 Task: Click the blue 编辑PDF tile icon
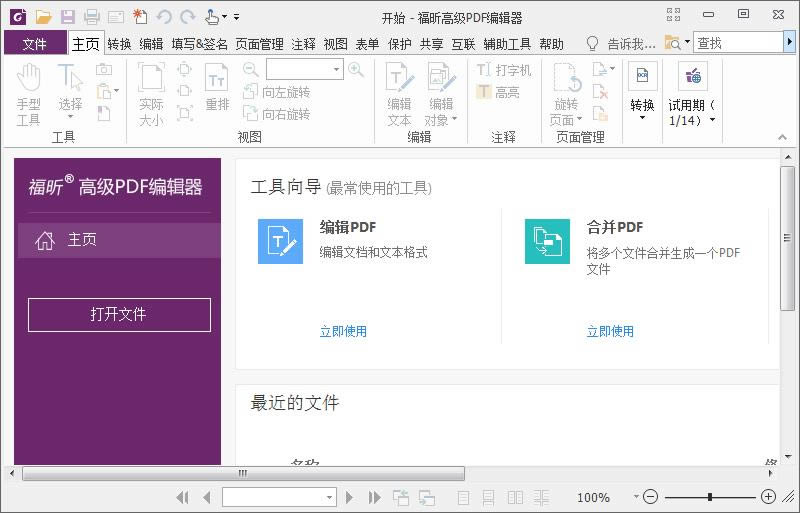(x=280, y=241)
